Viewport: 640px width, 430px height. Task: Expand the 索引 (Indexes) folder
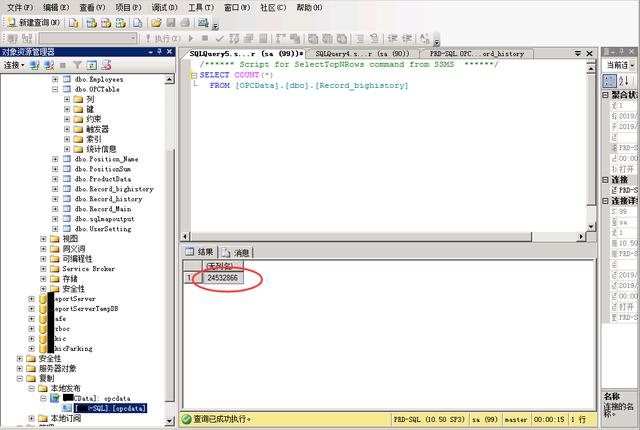pos(67,139)
